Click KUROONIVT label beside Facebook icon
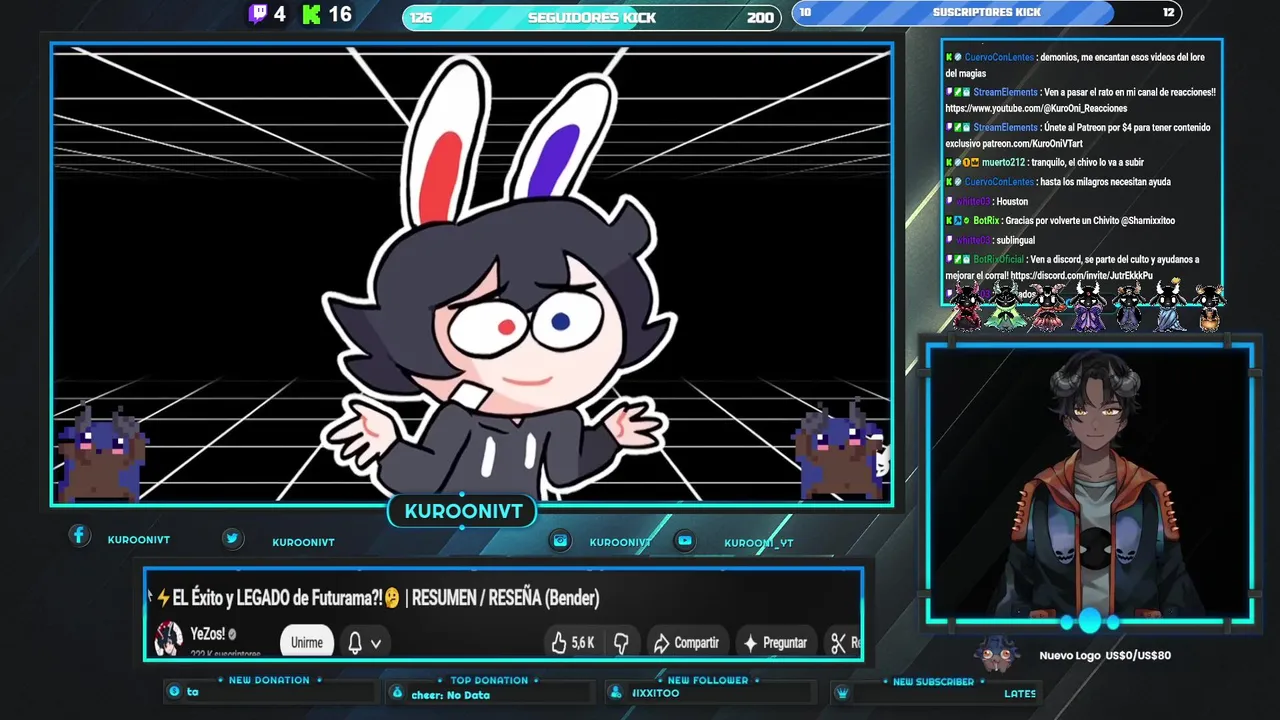The image size is (1280, 720). tap(138, 540)
